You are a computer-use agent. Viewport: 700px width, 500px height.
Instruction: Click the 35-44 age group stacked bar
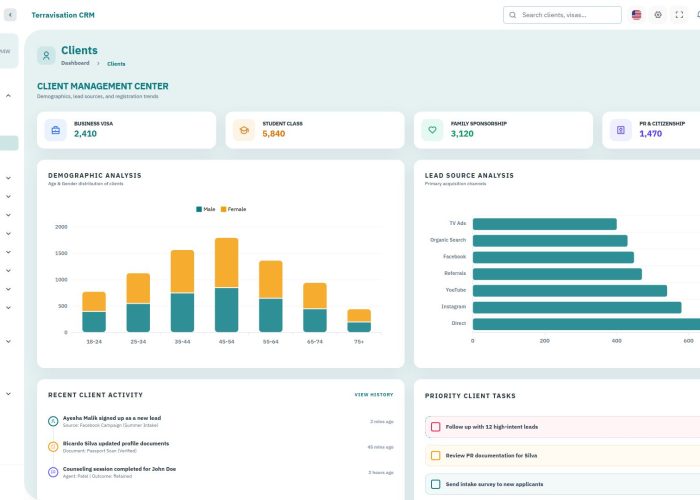(x=182, y=291)
